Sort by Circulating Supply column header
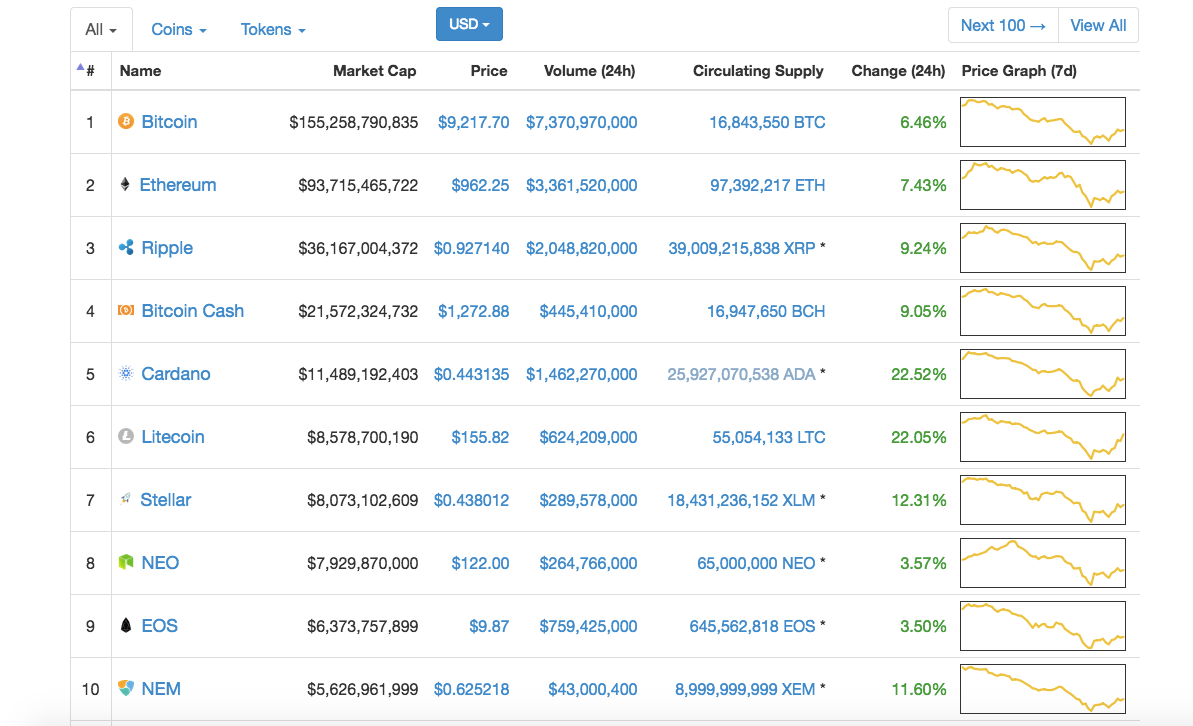Viewport: 1193px width, 726px height. point(758,71)
